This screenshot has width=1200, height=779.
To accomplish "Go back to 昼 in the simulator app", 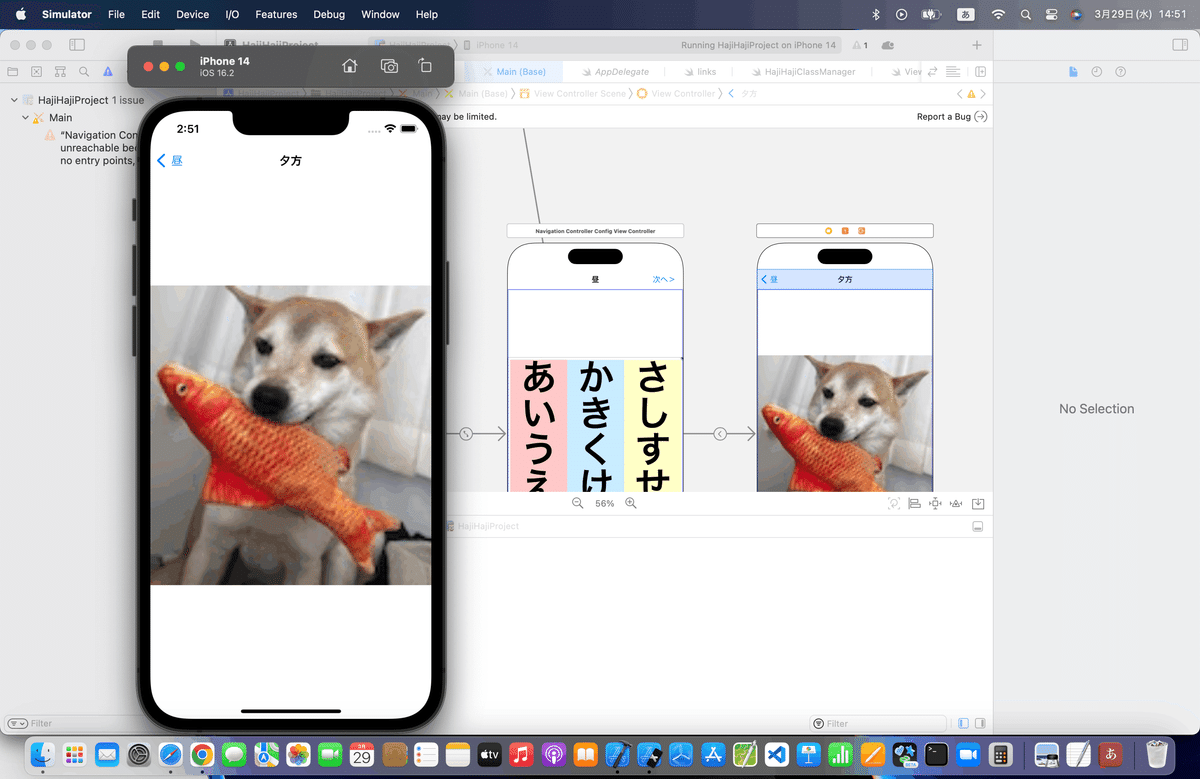I will click(x=170, y=161).
